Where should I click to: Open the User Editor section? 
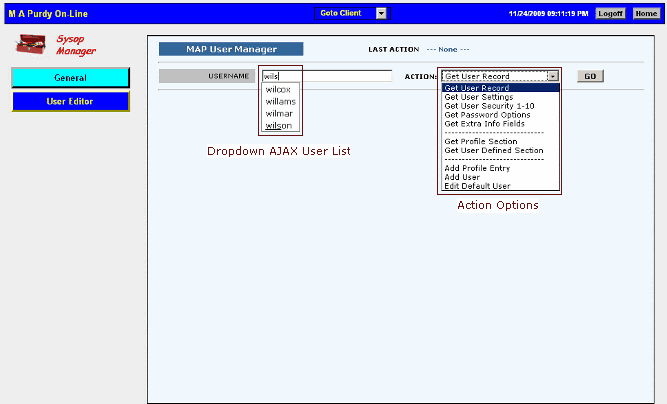pos(70,101)
